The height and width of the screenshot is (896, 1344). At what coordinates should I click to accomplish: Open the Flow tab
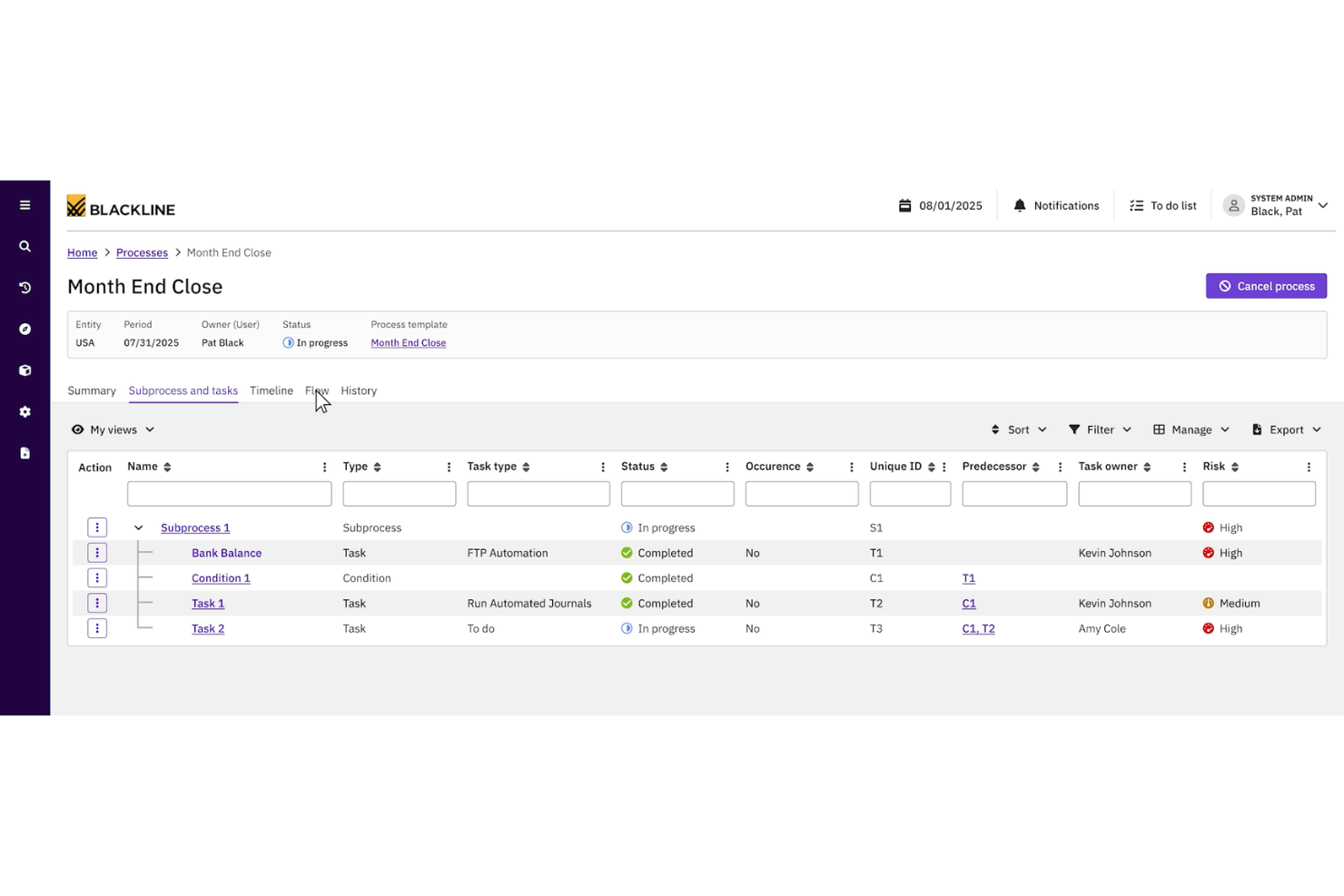tap(317, 390)
